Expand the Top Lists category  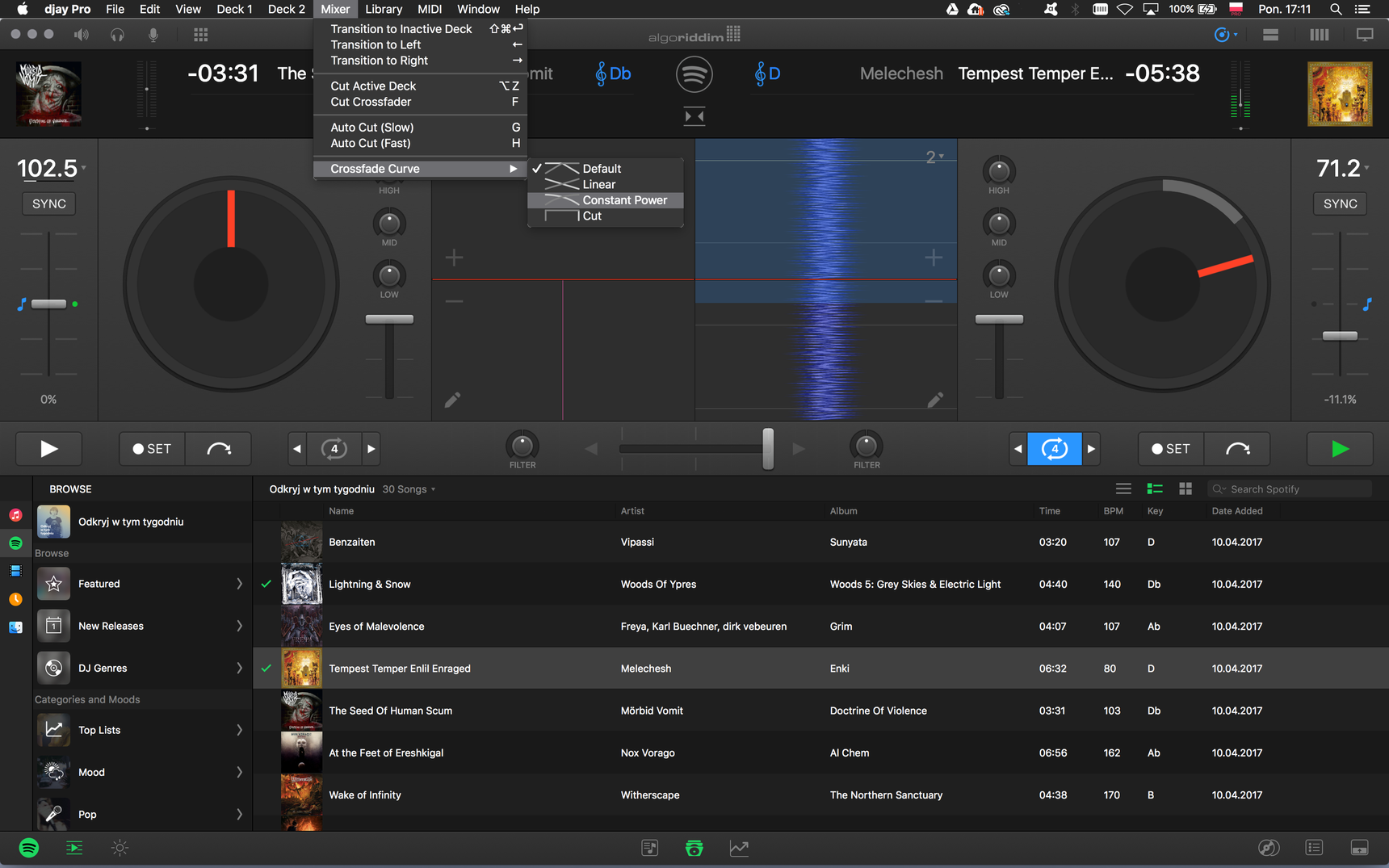coord(239,730)
